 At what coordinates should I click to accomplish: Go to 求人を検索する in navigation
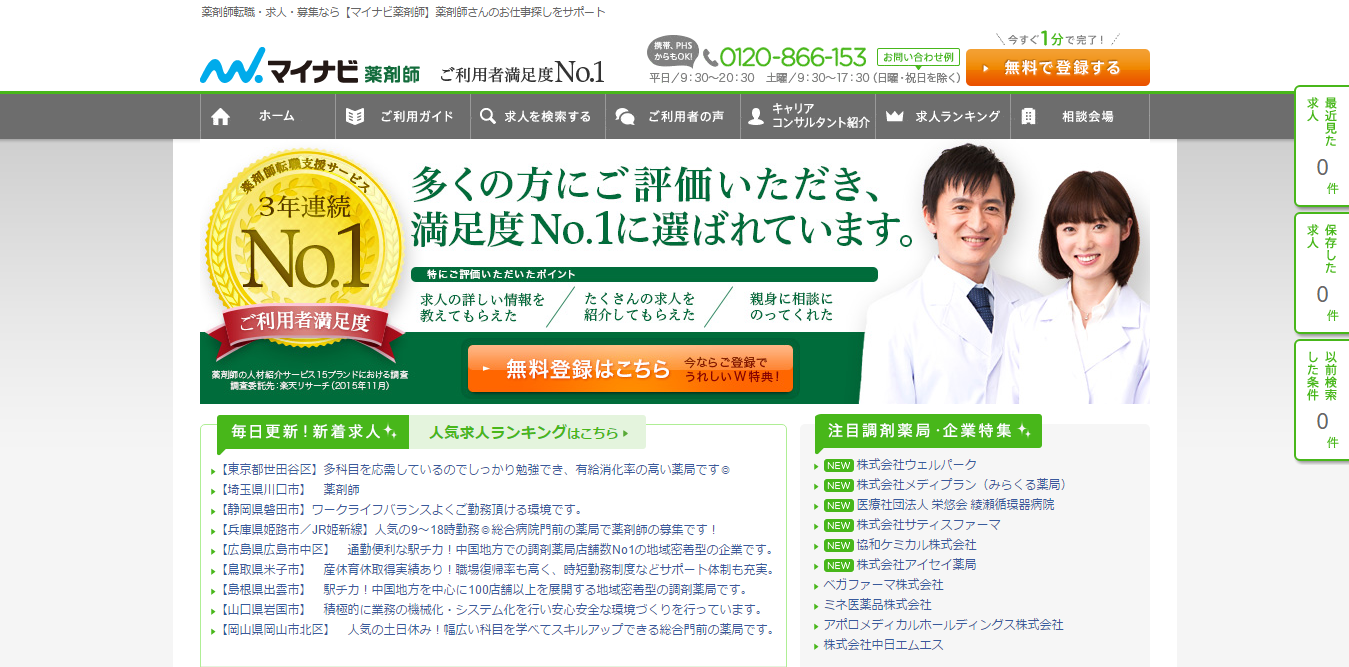(x=538, y=116)
